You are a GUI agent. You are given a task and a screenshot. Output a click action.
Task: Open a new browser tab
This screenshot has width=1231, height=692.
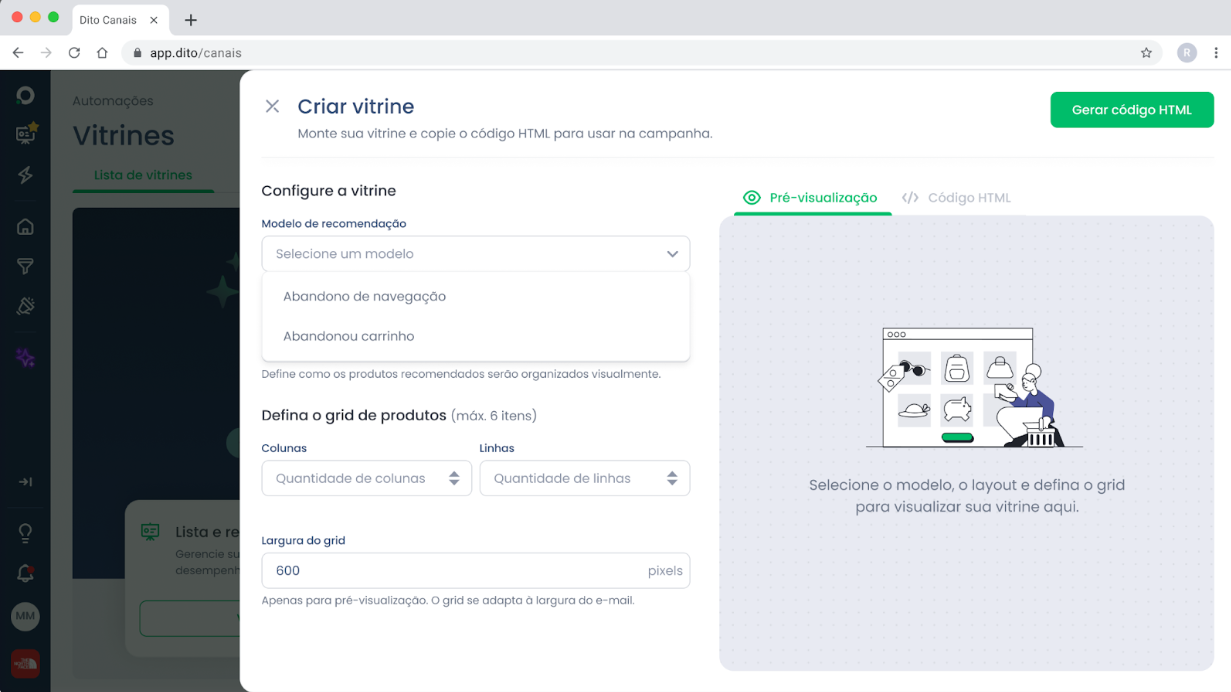pyautogui.click(x=191, y=20)
